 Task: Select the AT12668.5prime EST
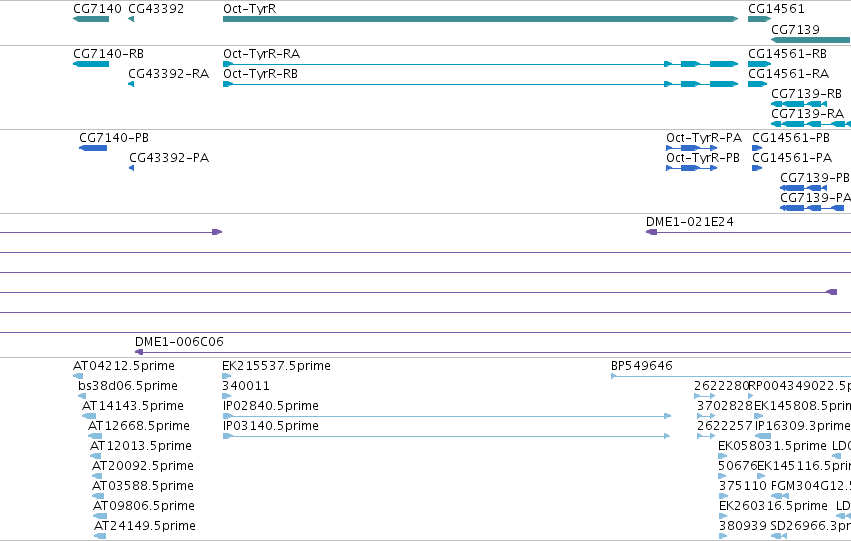(95, 436)
